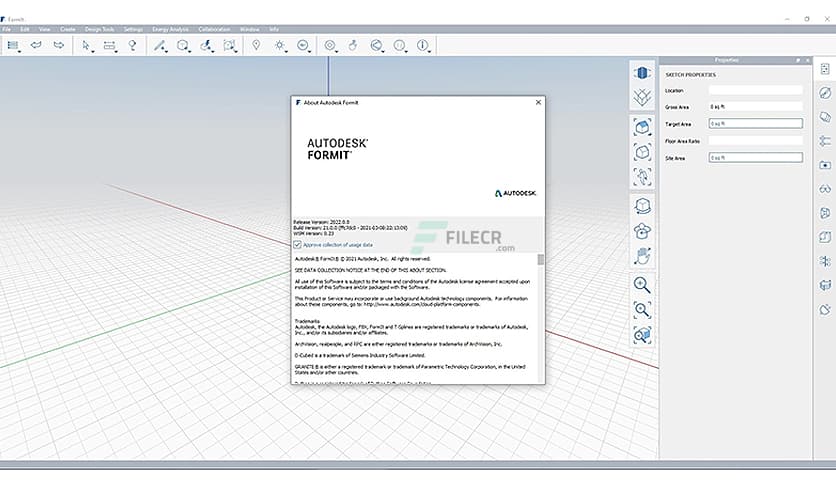This screenshot has width=836, height=484.
Task: Open the Layers palette icon
Action: click(x=825, y=117)
